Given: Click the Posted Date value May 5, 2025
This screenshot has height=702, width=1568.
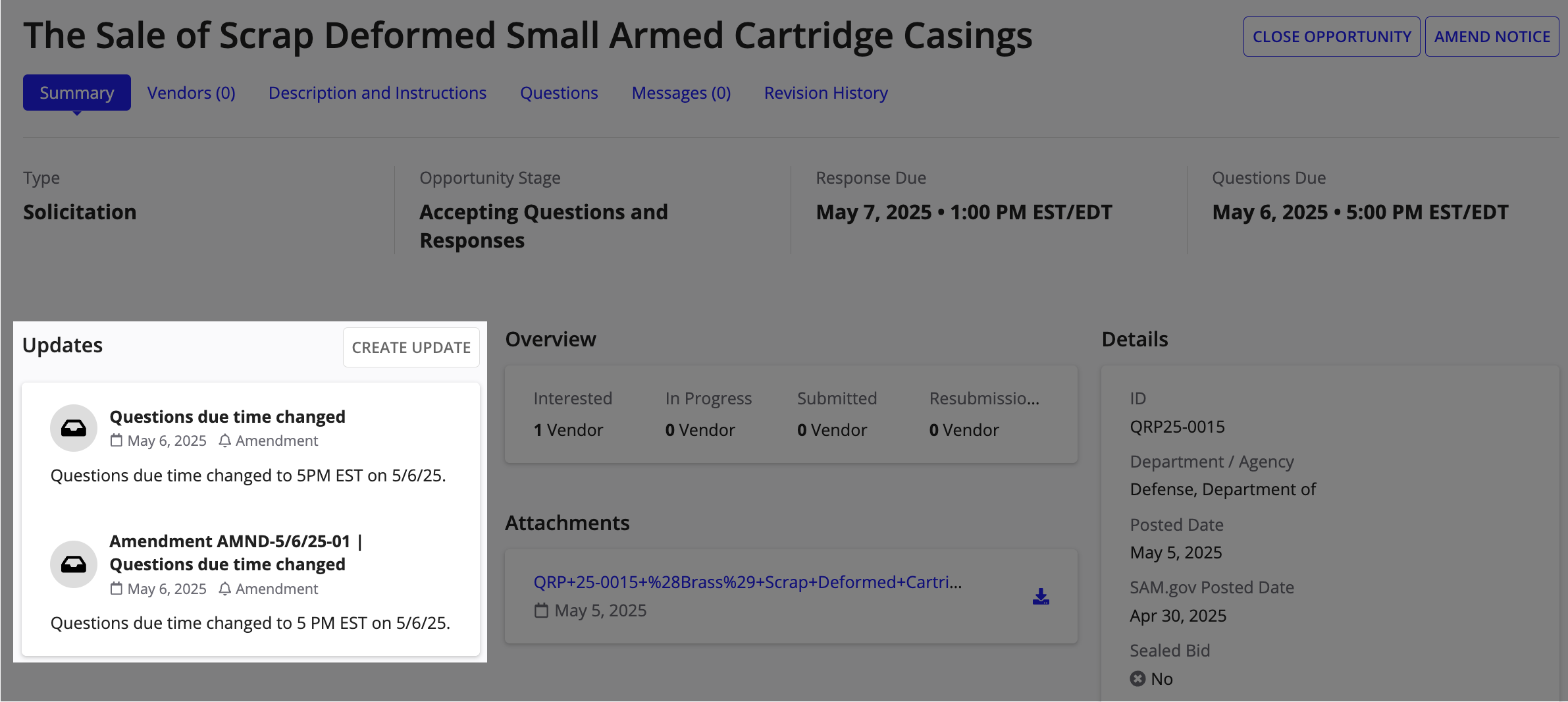Looking at the screenshot, I should (1176, 553).
